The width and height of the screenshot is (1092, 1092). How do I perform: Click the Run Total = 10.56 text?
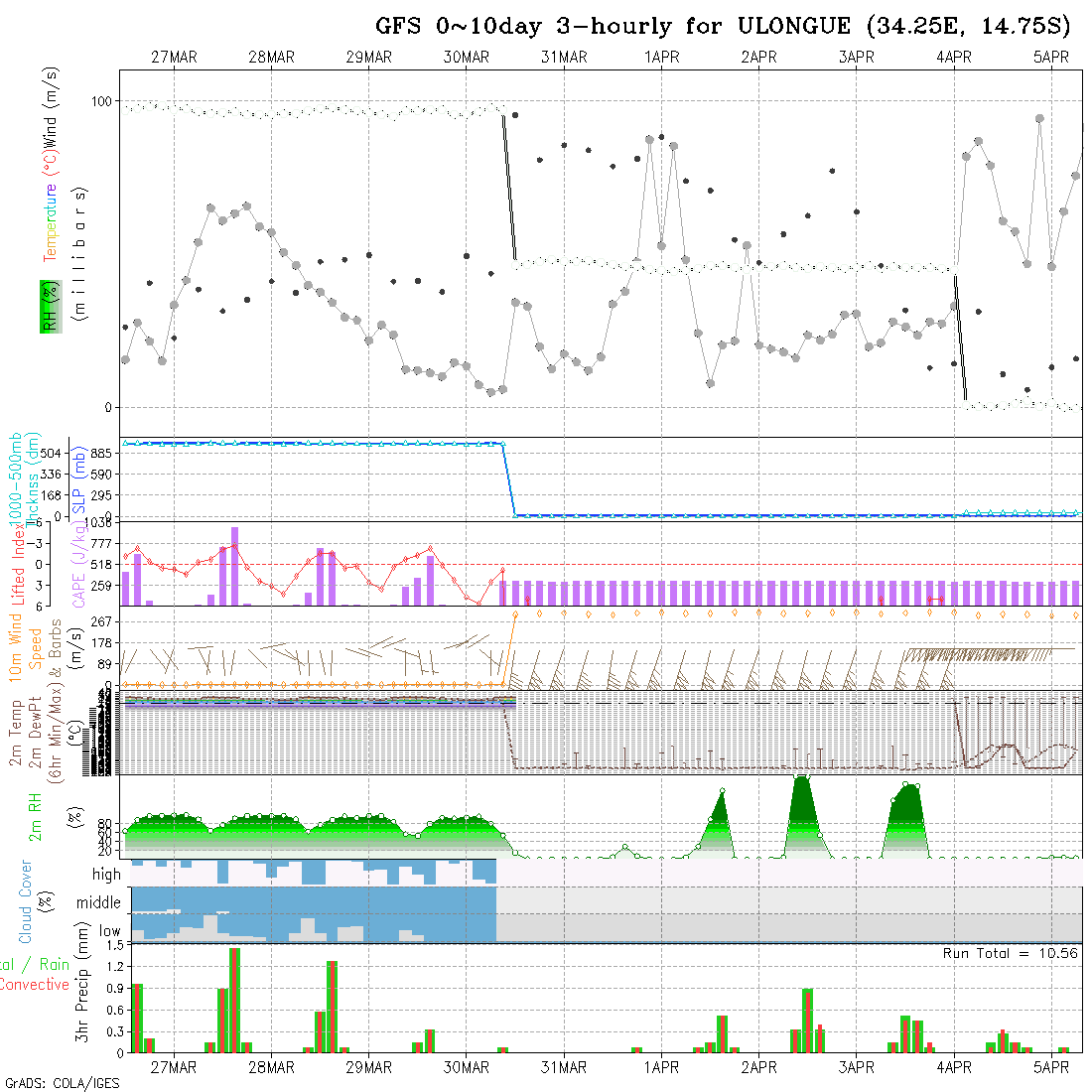(x=1011, y=953)
